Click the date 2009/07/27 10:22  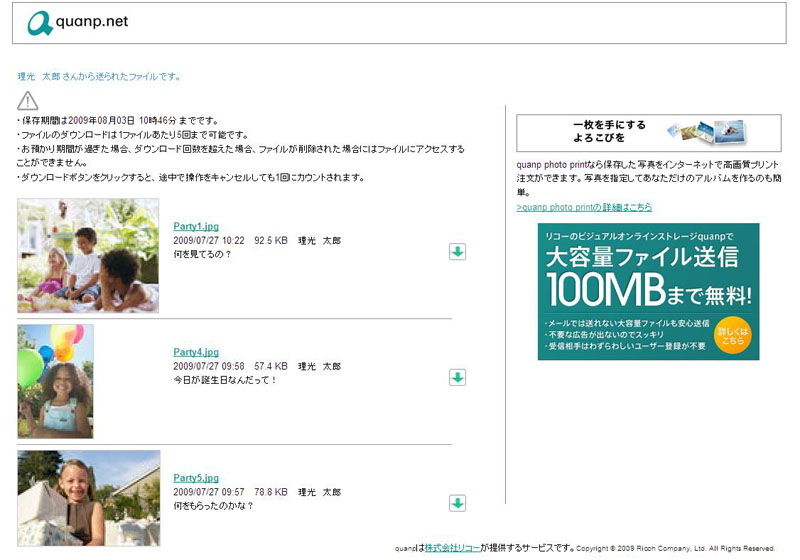209,240
